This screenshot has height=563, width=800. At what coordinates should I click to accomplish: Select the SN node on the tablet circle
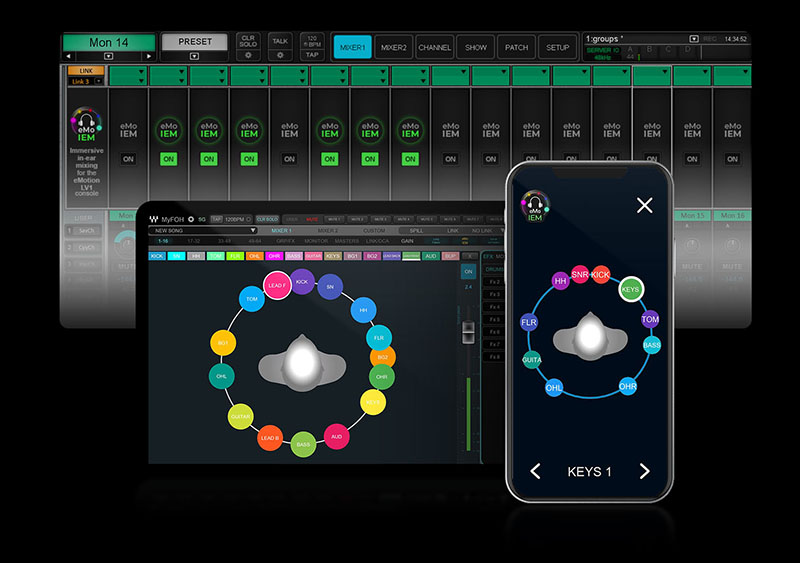330,287
